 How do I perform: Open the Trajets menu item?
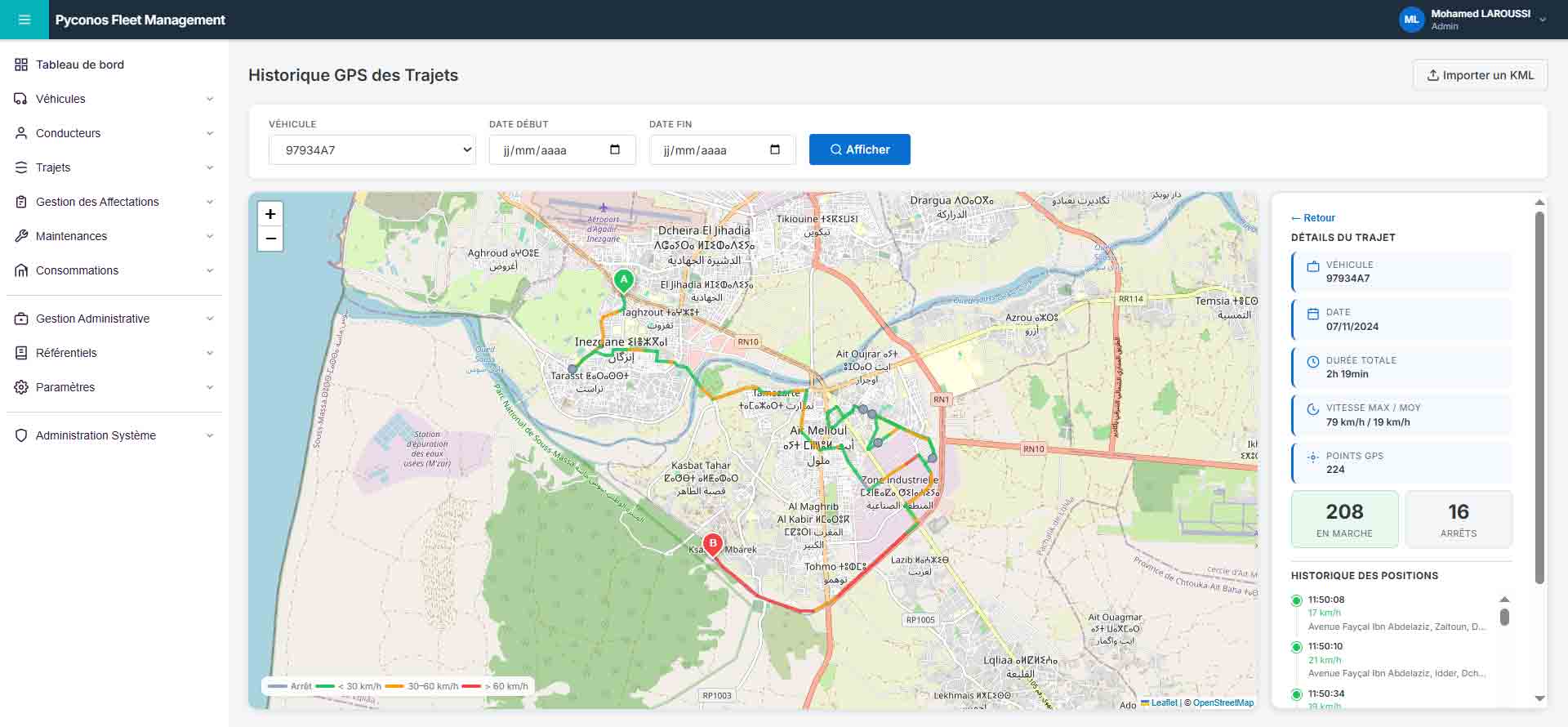pos(114,167)
